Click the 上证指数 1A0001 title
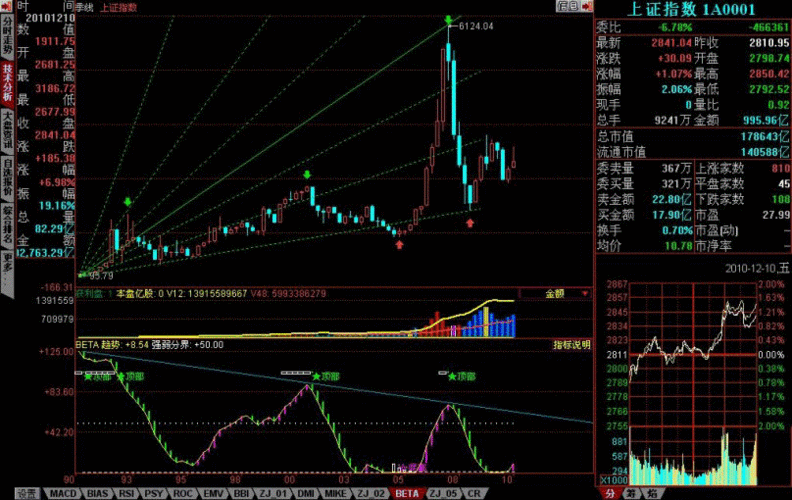Image resolution: width=792 pixels, height=500 pixels. (691, 9)
